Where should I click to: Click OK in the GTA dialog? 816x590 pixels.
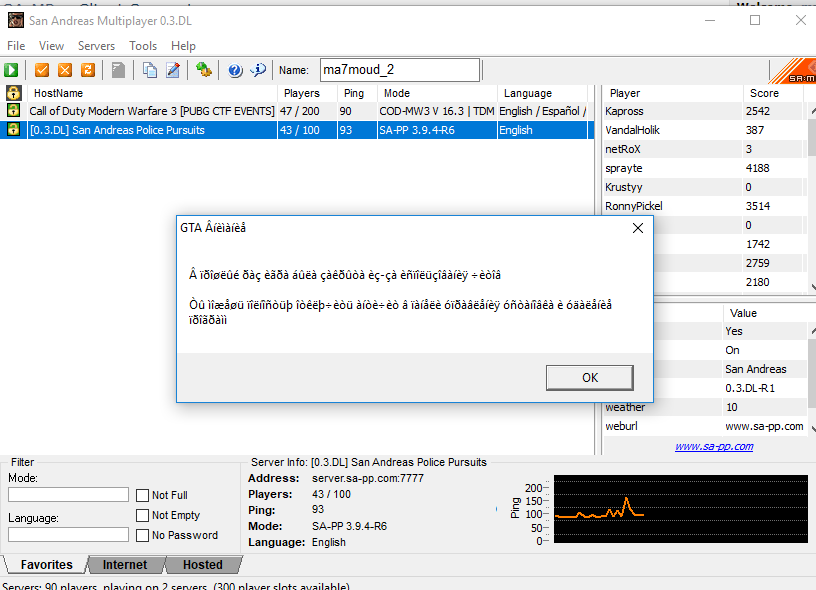click(590, 378)
